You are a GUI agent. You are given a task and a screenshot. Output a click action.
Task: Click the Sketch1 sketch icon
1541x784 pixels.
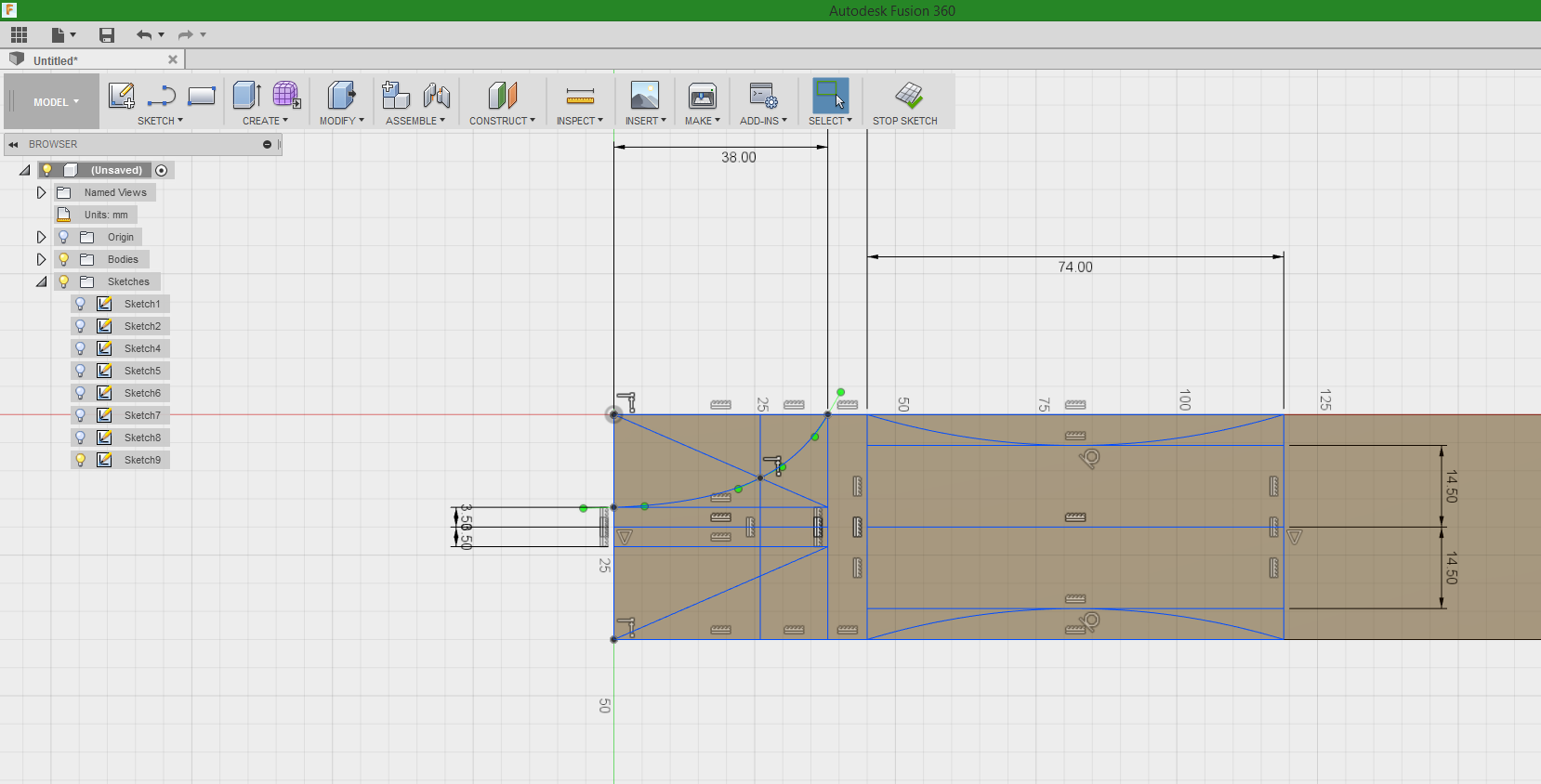pyautogui.click(x=105, y=304)
